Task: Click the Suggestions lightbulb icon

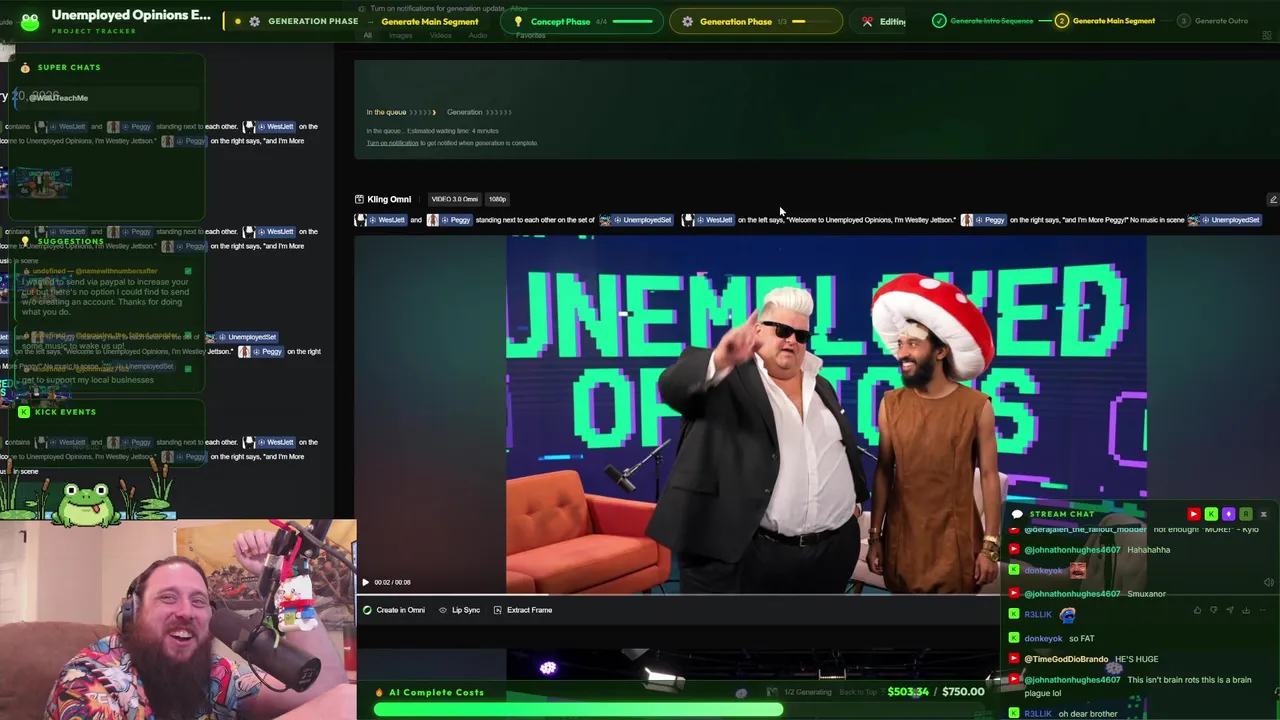Action: point(25,242)
